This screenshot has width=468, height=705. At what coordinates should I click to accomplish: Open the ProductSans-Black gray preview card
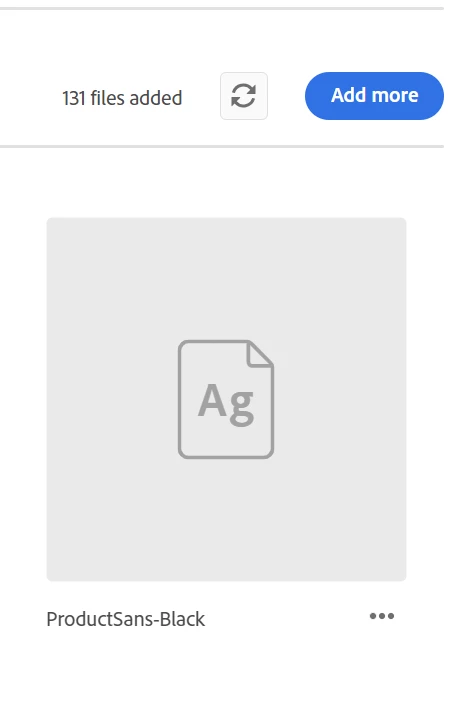point(226,399)
